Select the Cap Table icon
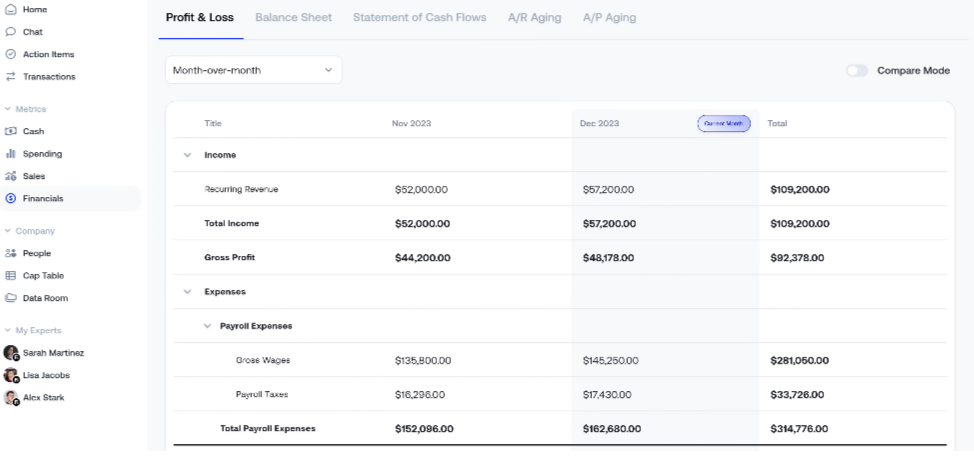The width and height of the screenshot is (974, 475). tap(11, 275)
